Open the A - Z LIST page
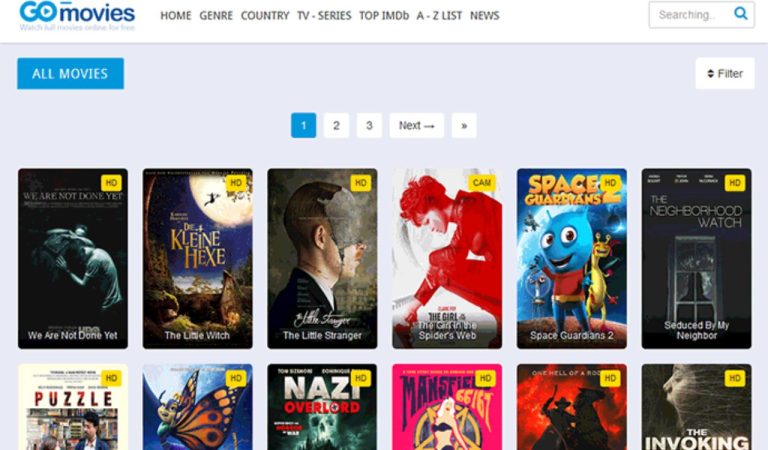Image resolution: width=768 pixels, height=450 pixels. pos(439,16)
